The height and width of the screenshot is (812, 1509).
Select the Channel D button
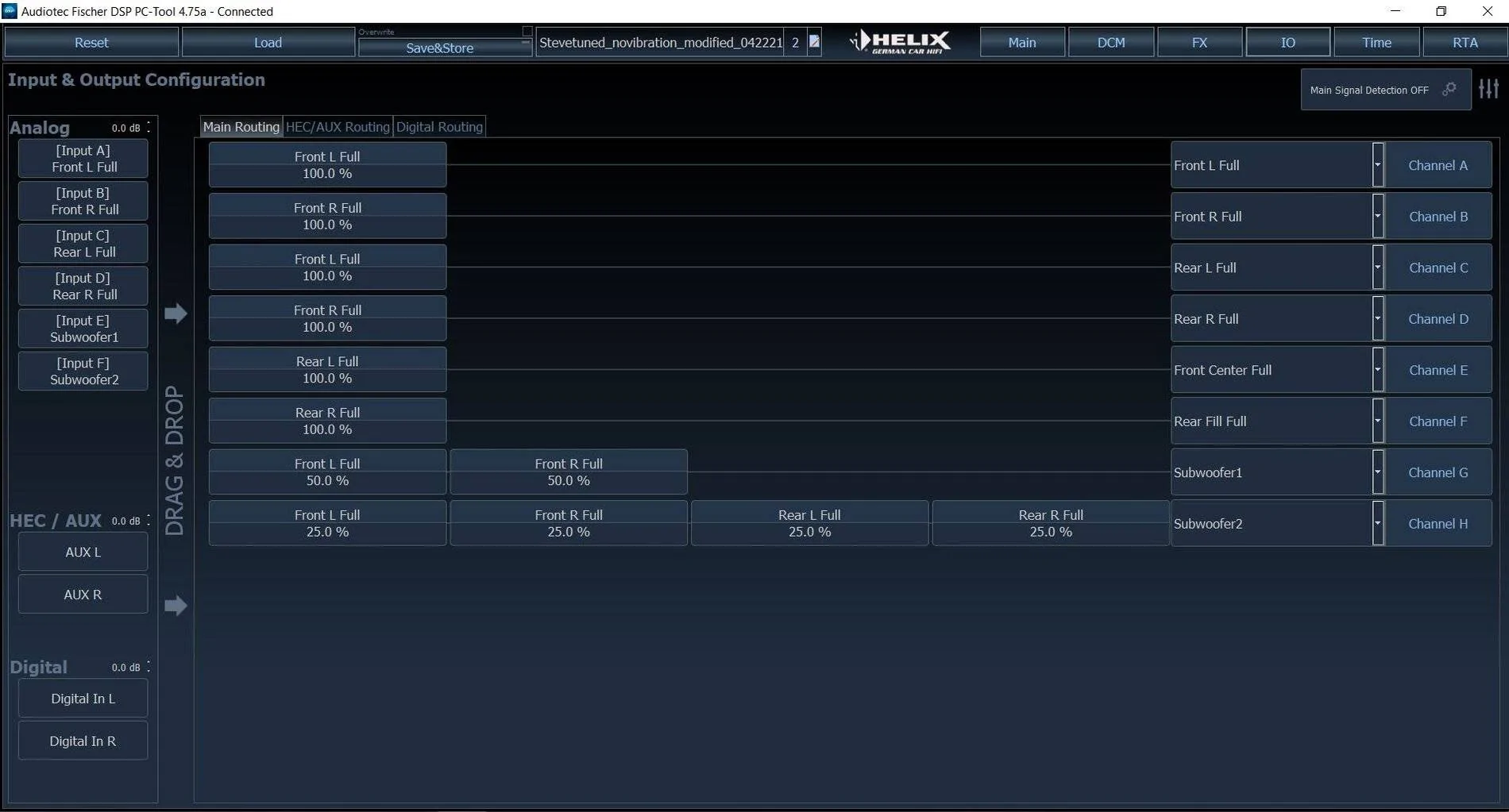click(1438, 318)
